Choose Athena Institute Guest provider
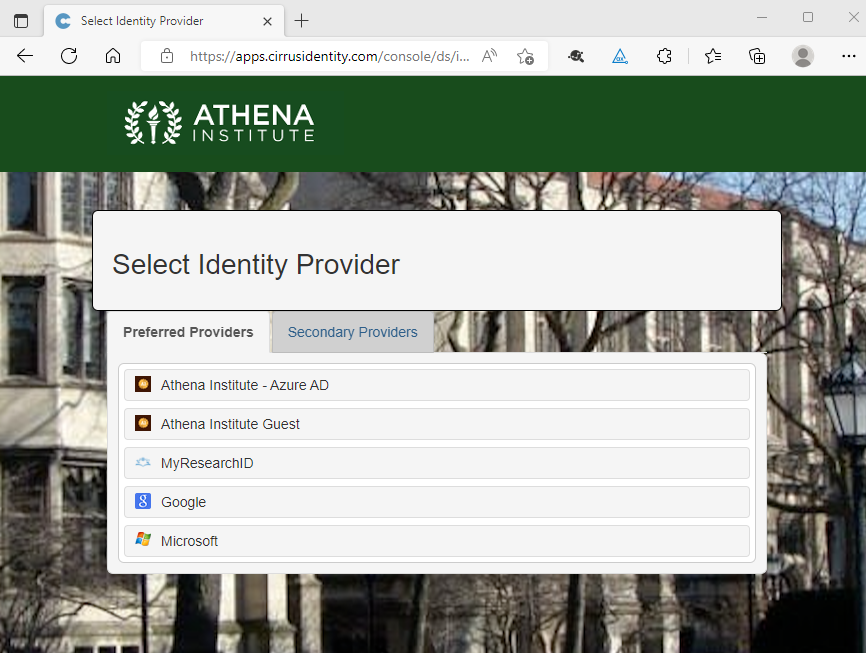Screen dimensions: 866x653 click(437, 424)
